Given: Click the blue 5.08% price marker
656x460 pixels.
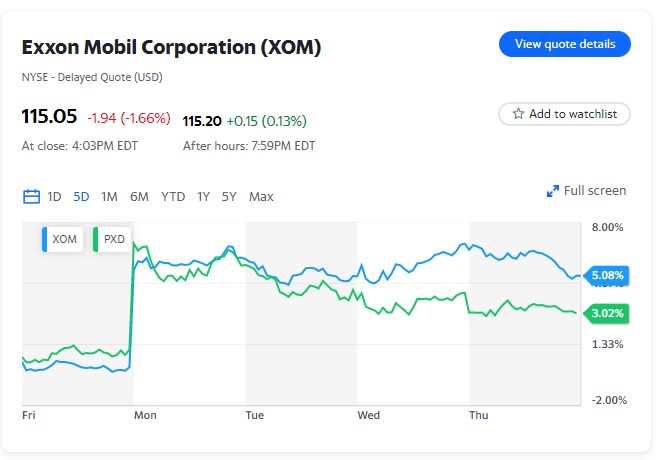Looking at the screenshot, I should pyautogui.click(x=606, y=276).
